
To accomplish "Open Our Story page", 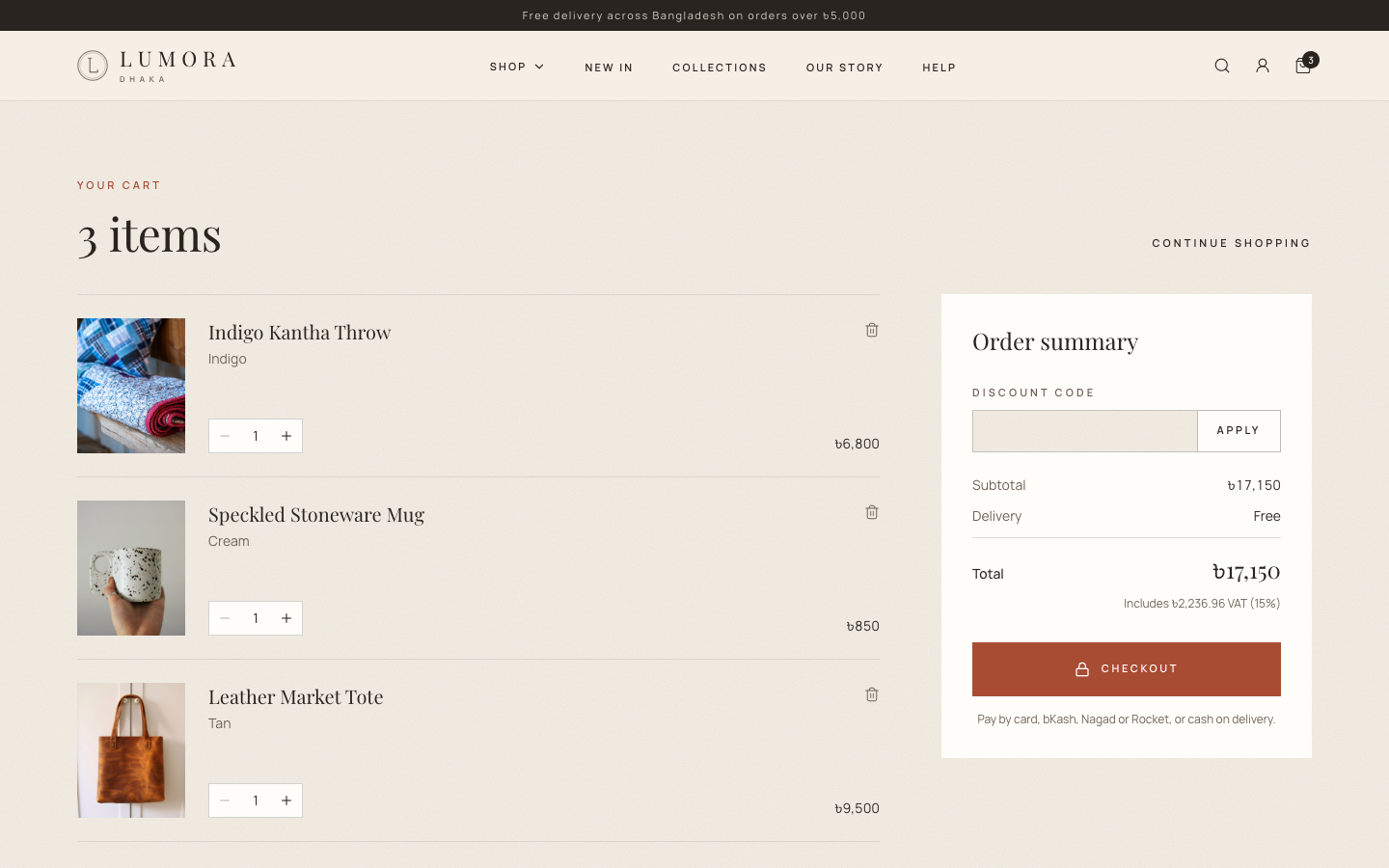I will click(x=845, y=68).
